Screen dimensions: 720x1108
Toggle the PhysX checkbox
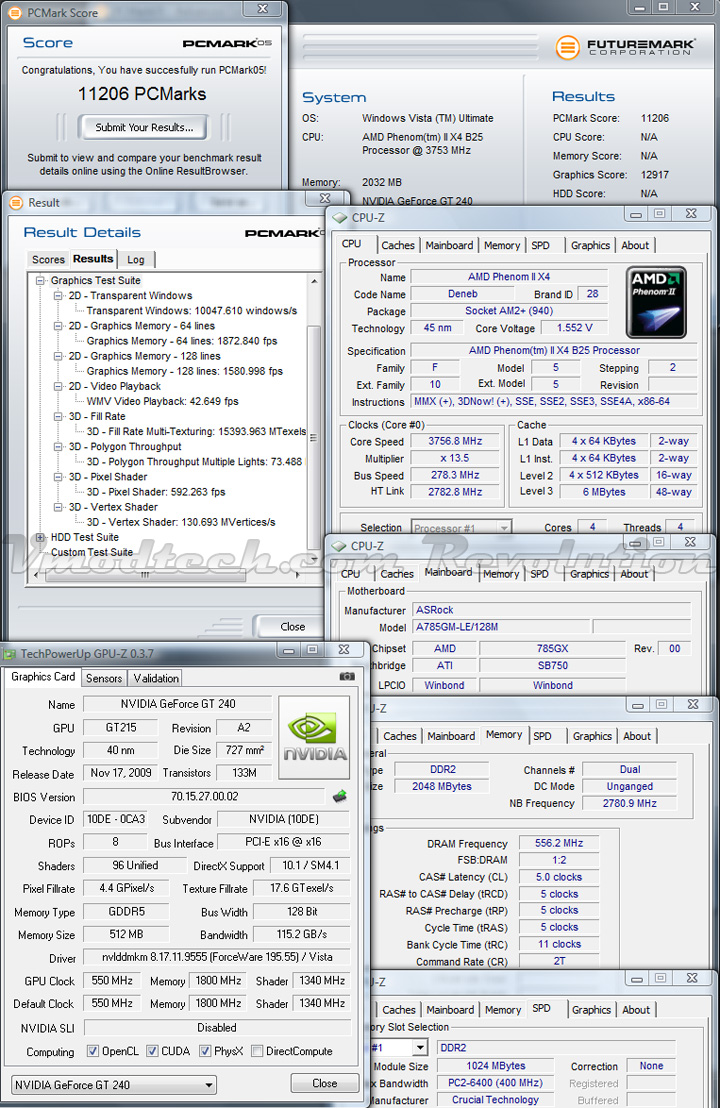[x=205, y=1051]
